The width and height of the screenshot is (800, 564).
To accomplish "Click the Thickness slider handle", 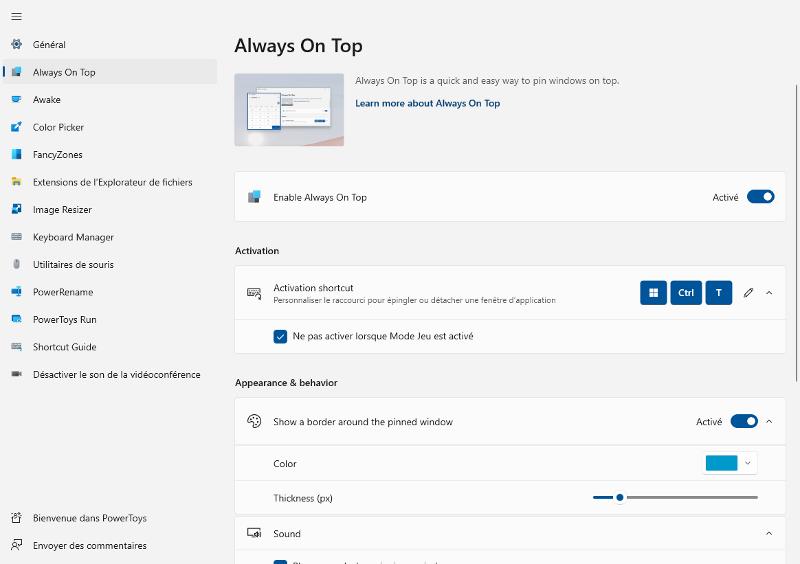I will click(x=619, y=497).
